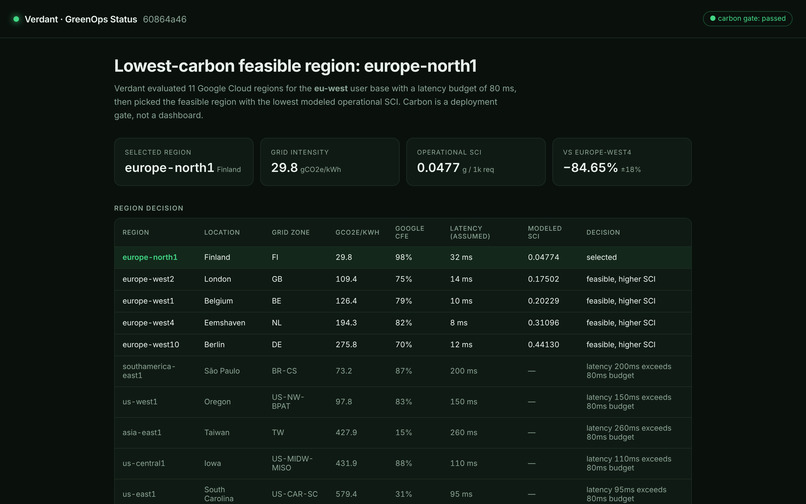Click the Verdant · GreenOps Status title

point(81,19)
